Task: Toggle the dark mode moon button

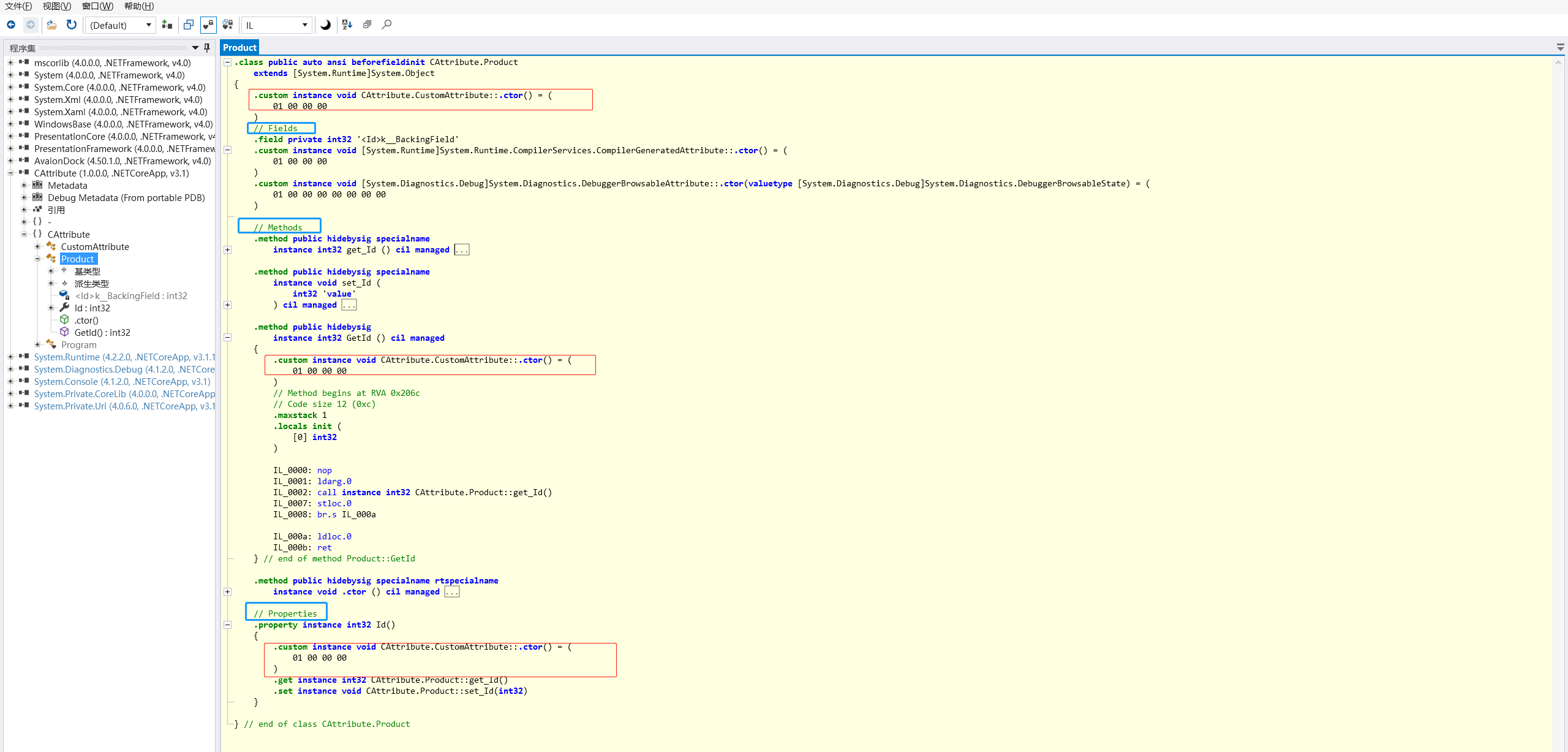Action: pyautogui.click(x=326, y=25)
